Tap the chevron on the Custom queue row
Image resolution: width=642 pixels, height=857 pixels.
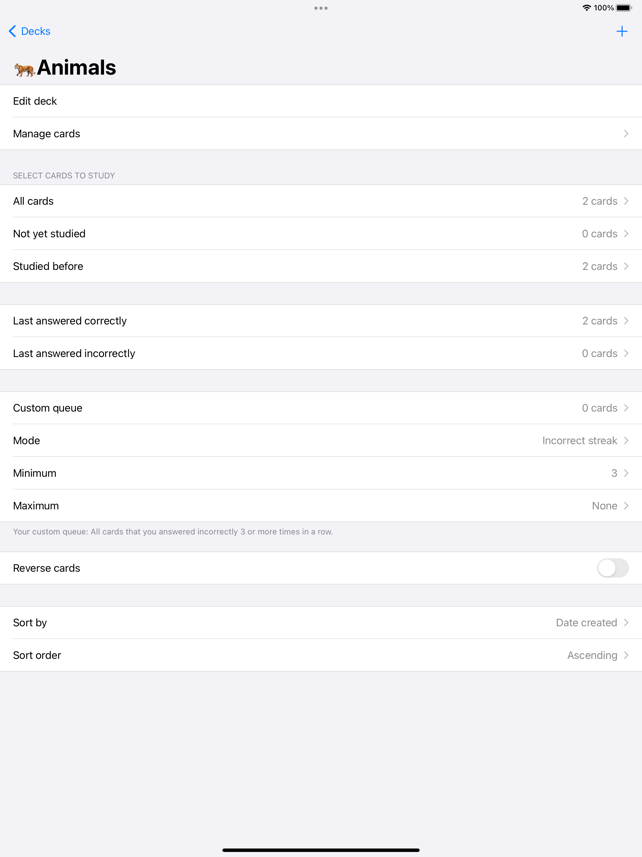(x=627, y=408)
